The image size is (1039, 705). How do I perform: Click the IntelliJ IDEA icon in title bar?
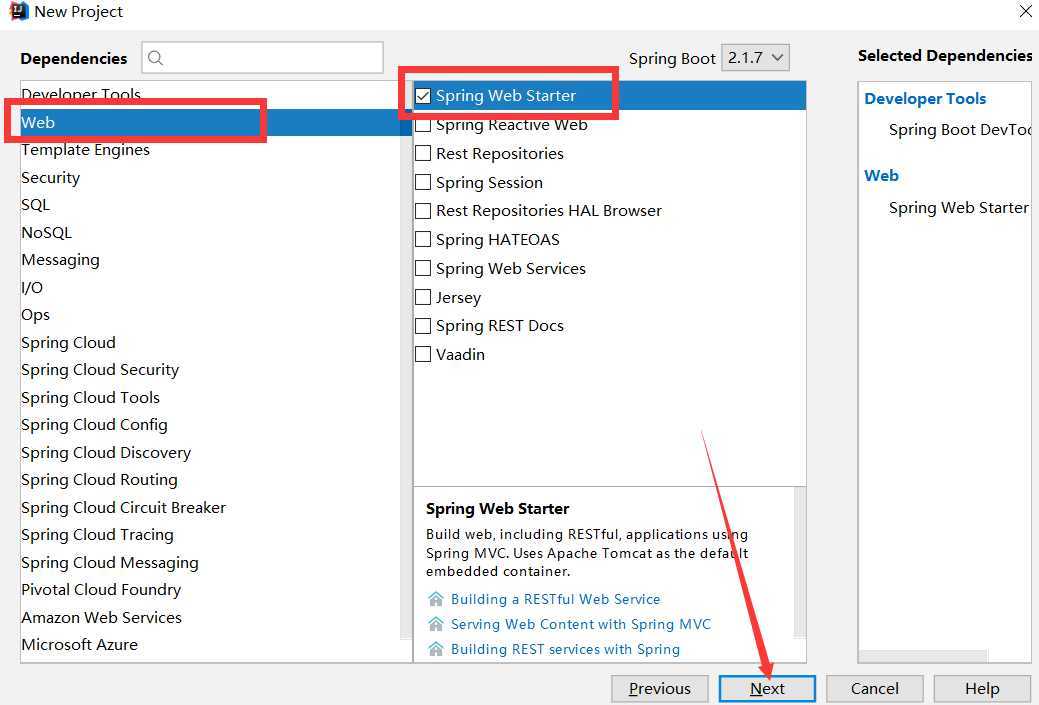pyautogui.click(x=19, y=11)
